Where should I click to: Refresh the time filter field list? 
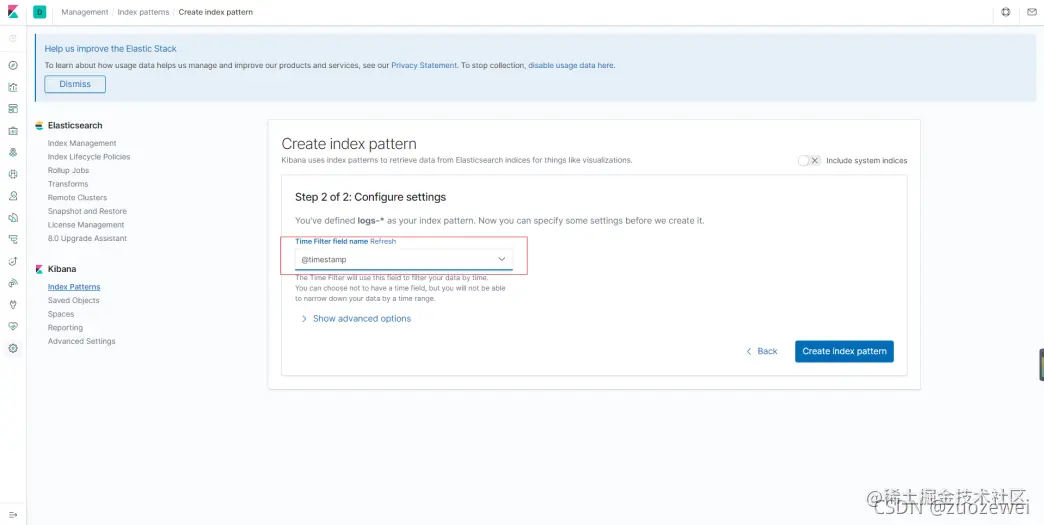383,242
